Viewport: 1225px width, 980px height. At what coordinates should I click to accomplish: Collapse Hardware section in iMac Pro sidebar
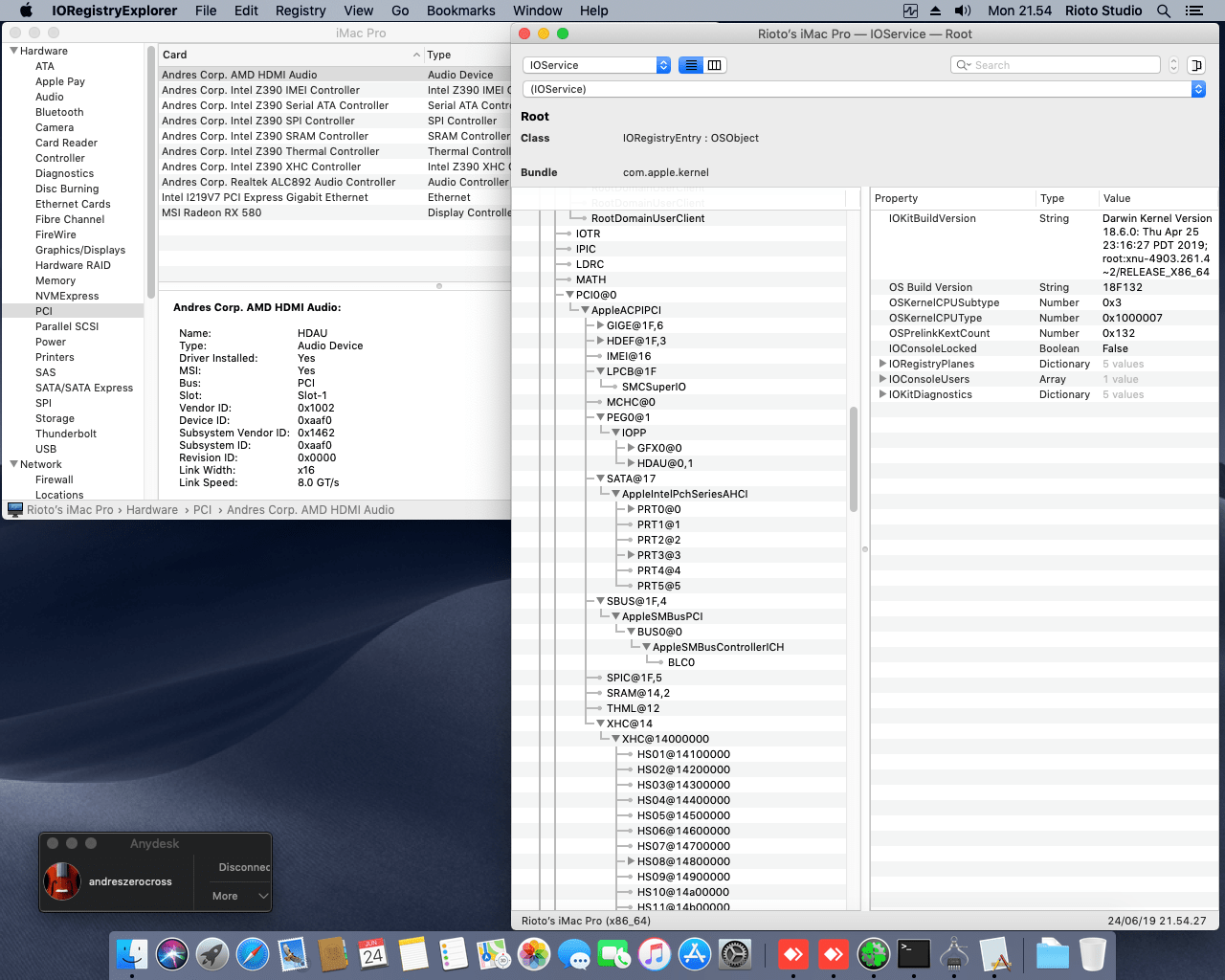14,51
